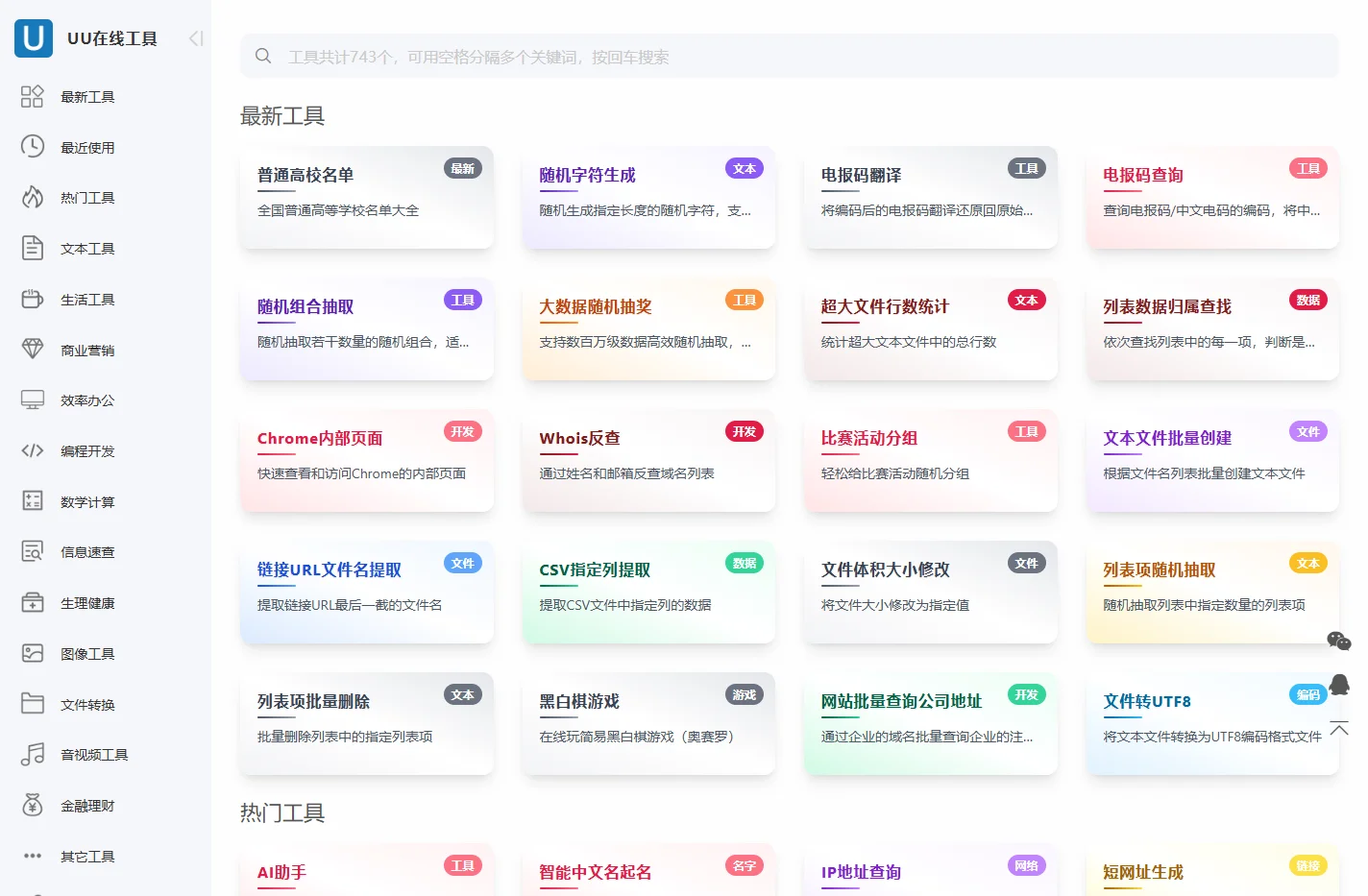The image size is (1368, 896).
Task: Open the 列表项批量删除 tool
Action: (x=367, y=723)
